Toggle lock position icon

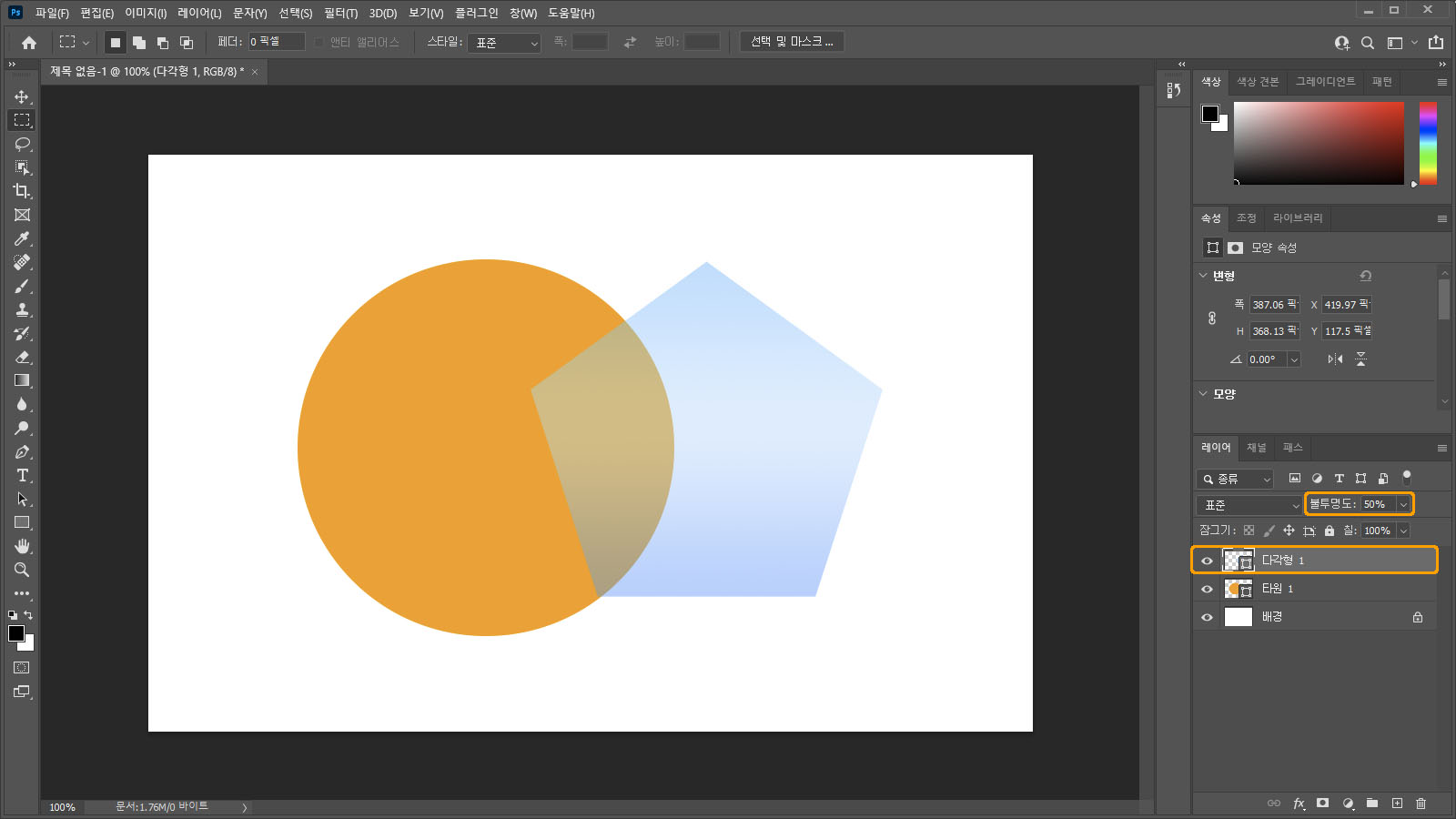tap(1289, 531)
